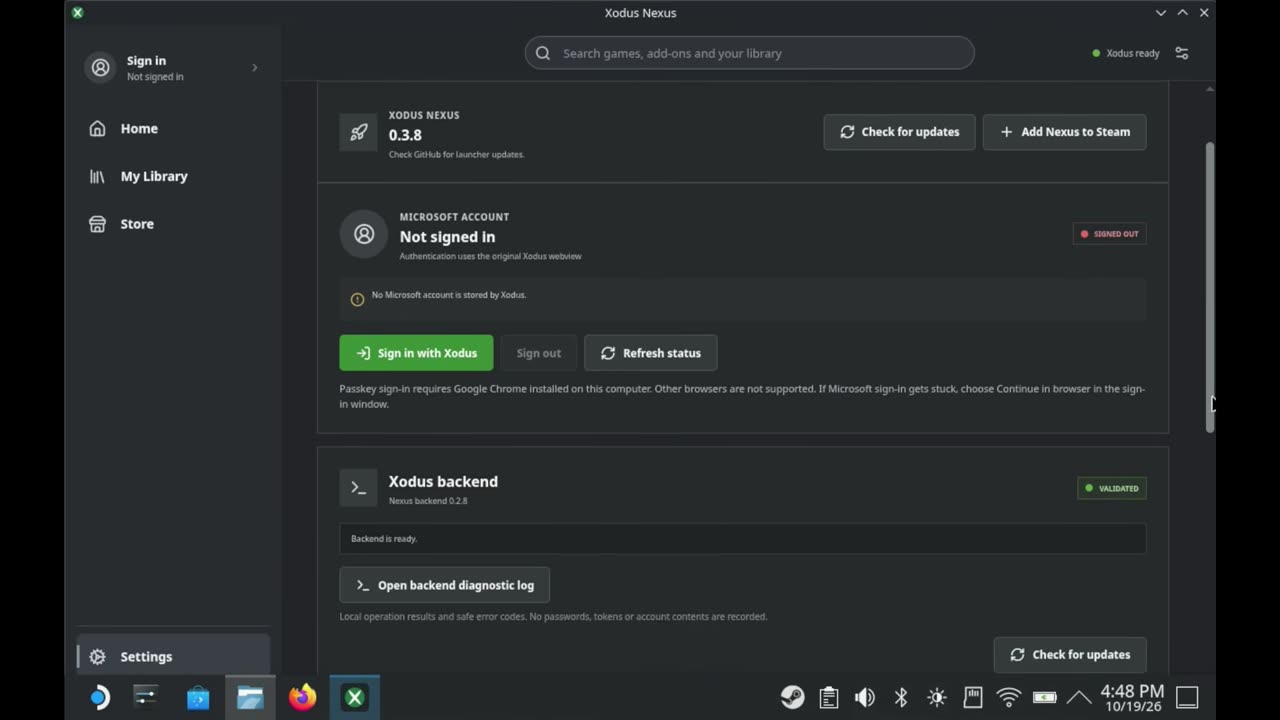Screen dimensions: 1280x720
Task: Click the Sign in profile avatar icon
Action: pyautogui.click(x=101, y=68)
